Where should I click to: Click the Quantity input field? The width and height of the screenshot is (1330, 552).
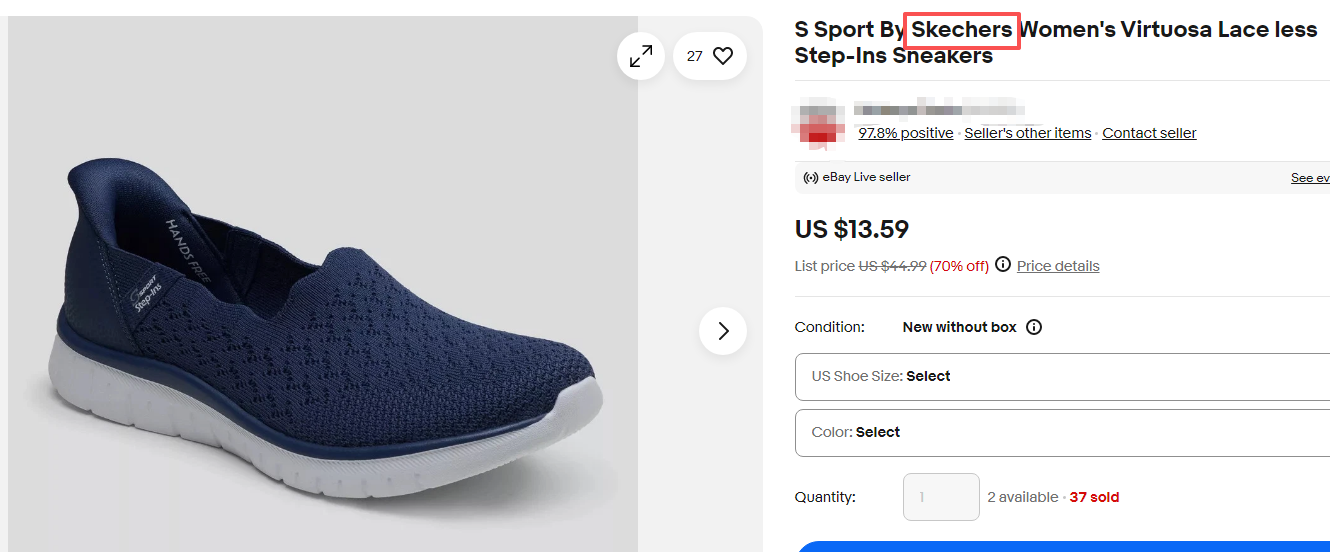coord(941,497)
